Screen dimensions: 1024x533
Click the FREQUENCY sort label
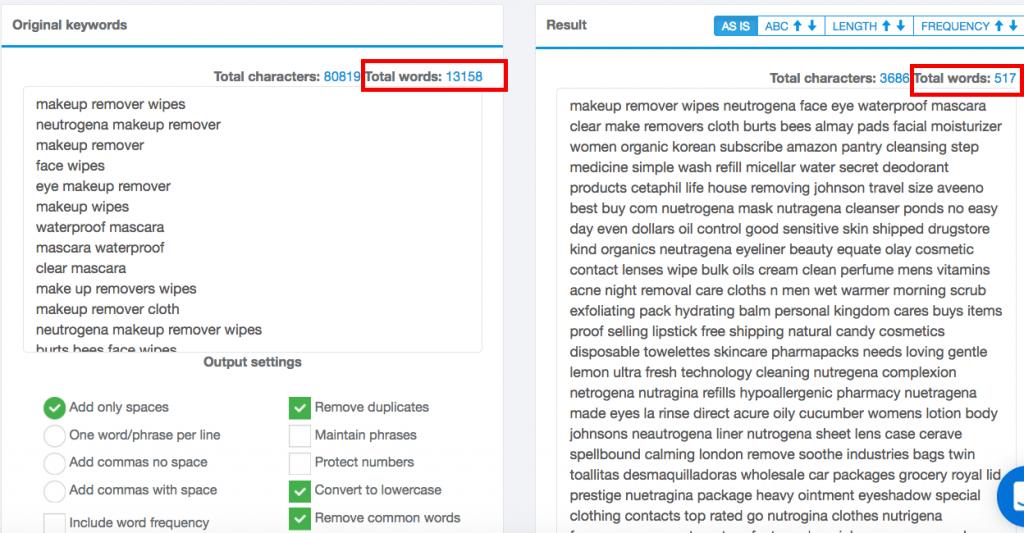pyautogui.click(x=955, y=26)
